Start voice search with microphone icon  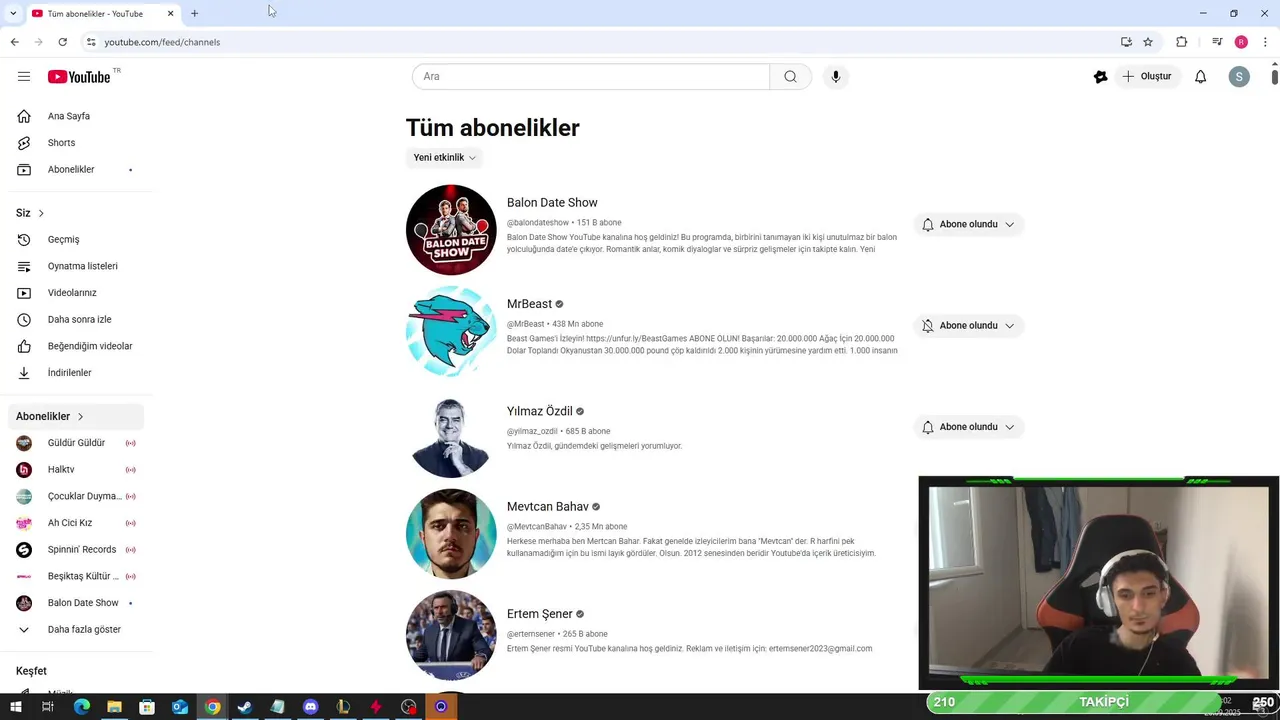tap(836, 77)
